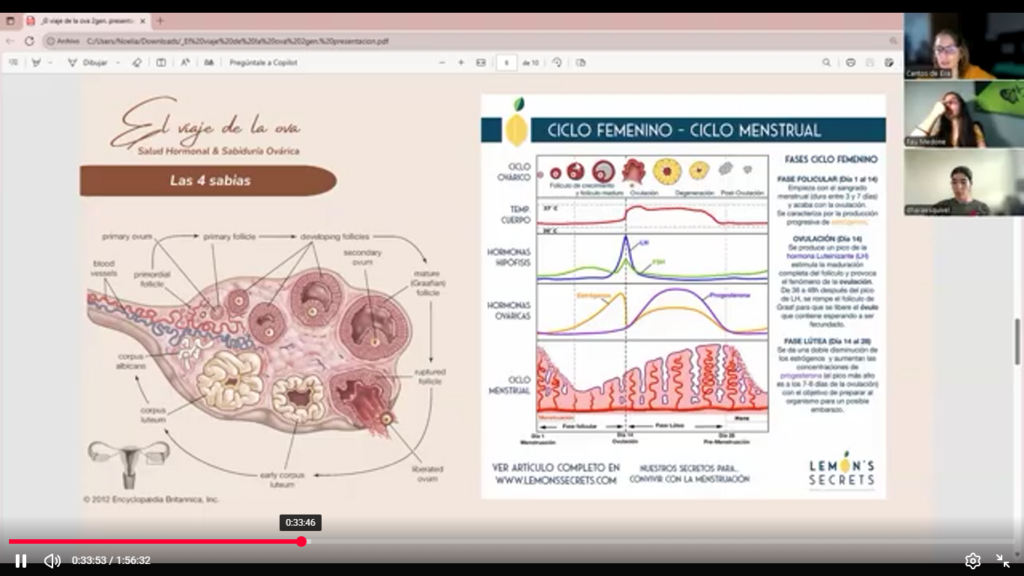
Task: Click the red progress bar scrubber handle
Action: tap(301, 542)
